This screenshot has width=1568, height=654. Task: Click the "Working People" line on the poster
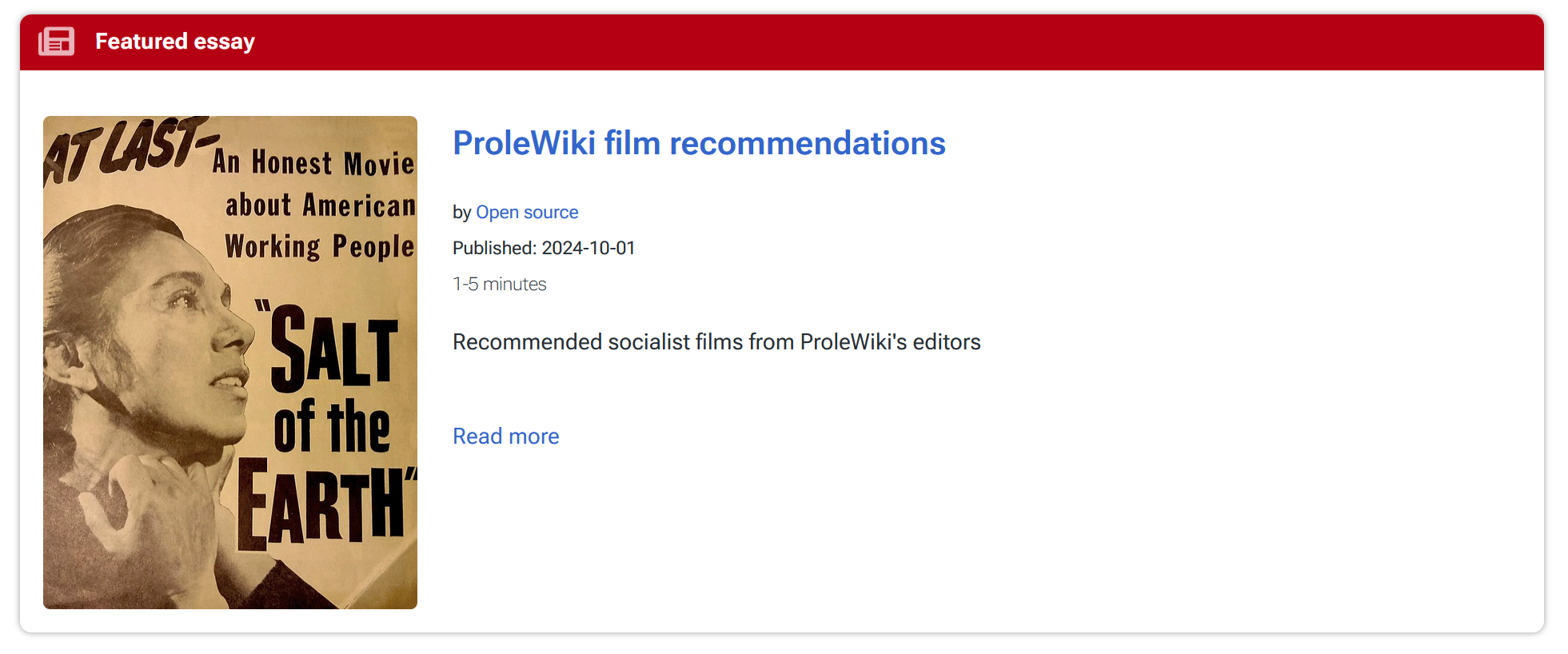pos(319,247)
